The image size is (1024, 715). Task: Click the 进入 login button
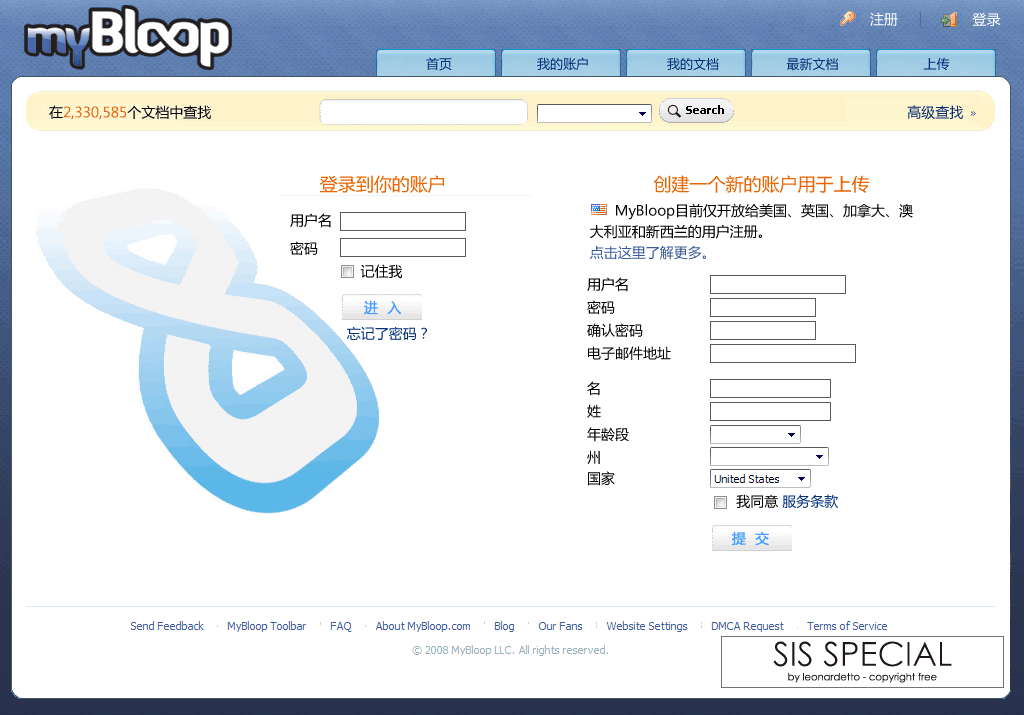(382, 308)
